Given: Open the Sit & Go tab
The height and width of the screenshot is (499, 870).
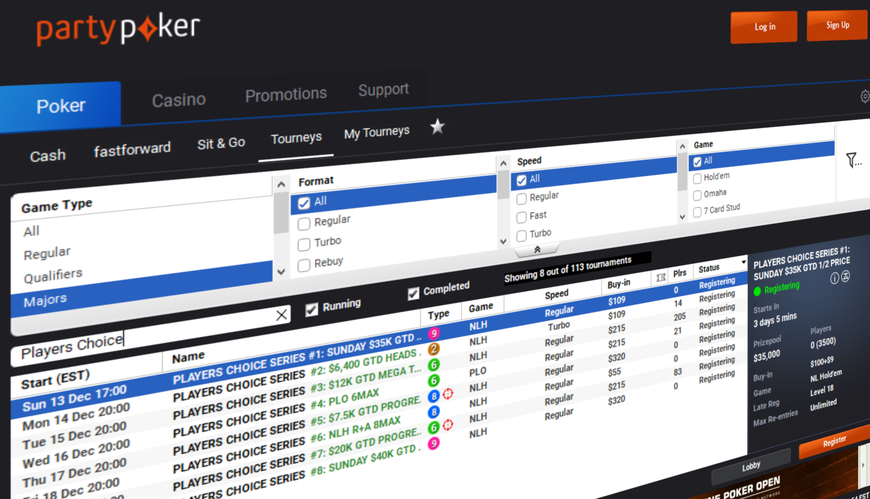Looking at the screenshot, I should (x=221, y=144).
